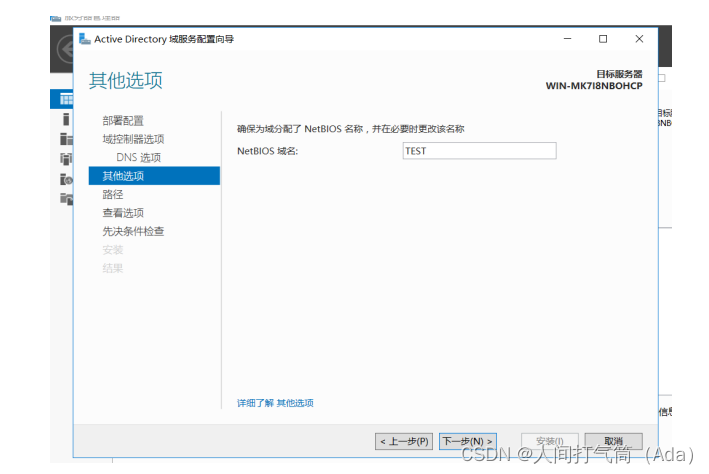
Task: Maximize the Active Directory wizard window
Action: pyautogui.click(x=603, y=39)
